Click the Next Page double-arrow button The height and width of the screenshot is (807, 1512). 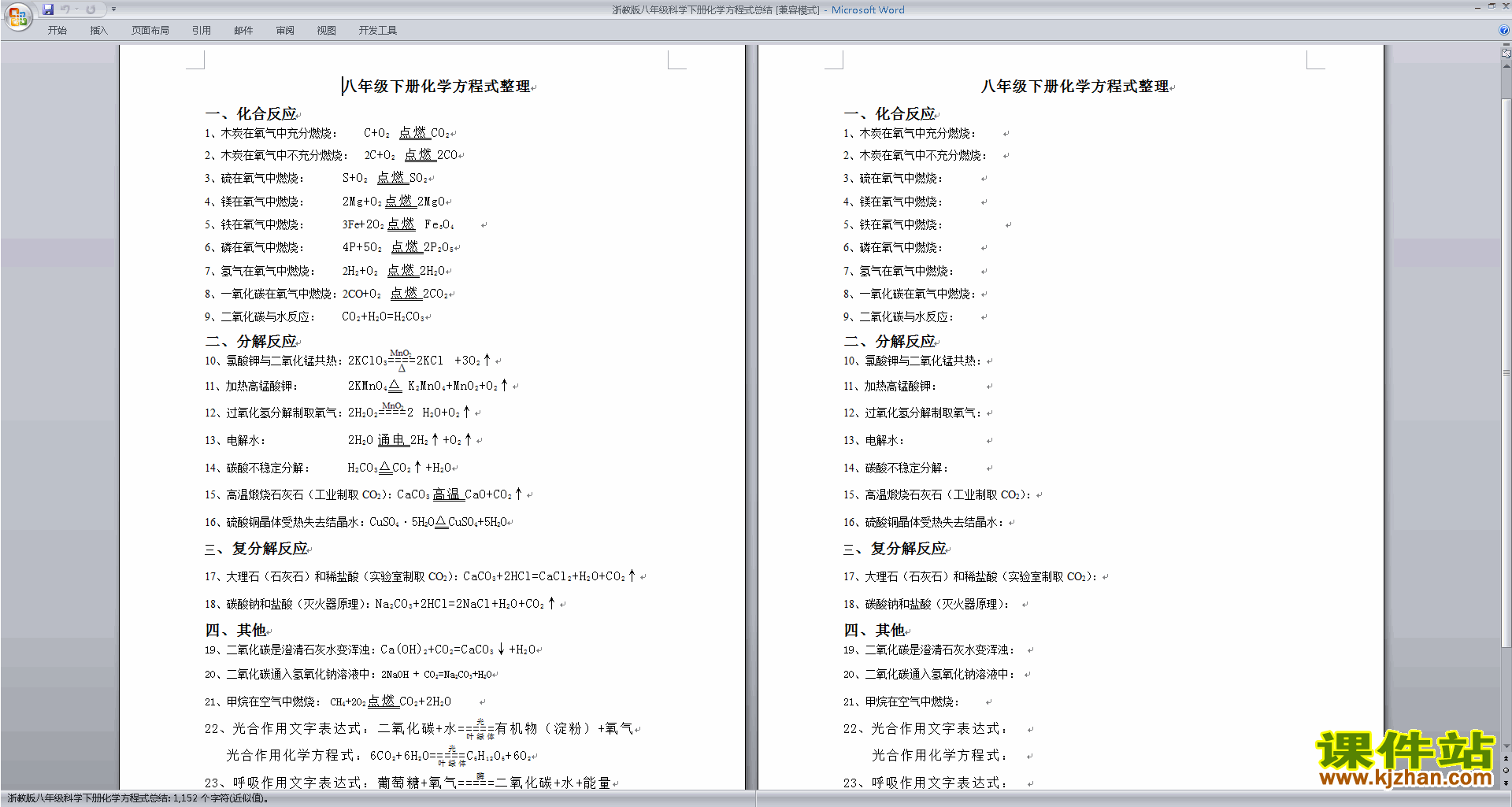coord(1506,783)
